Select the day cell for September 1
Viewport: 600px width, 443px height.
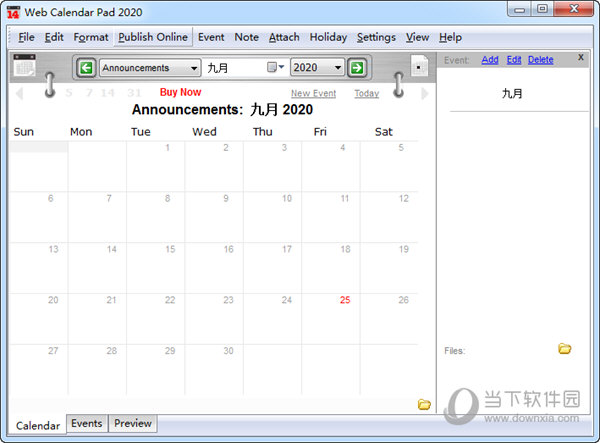155,166
